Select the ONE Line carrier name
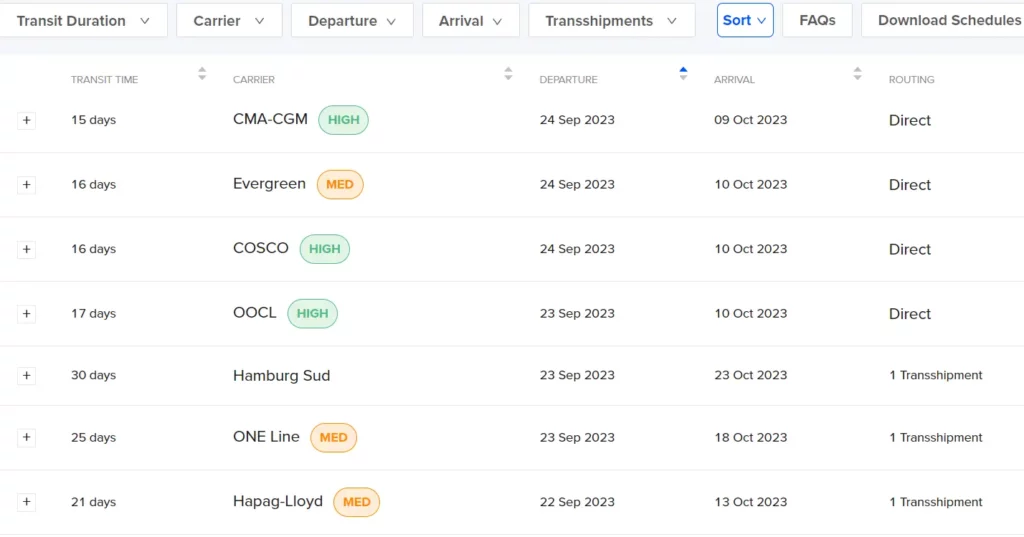The width and height of the screenshot is (1024, 537). [266, 437]
